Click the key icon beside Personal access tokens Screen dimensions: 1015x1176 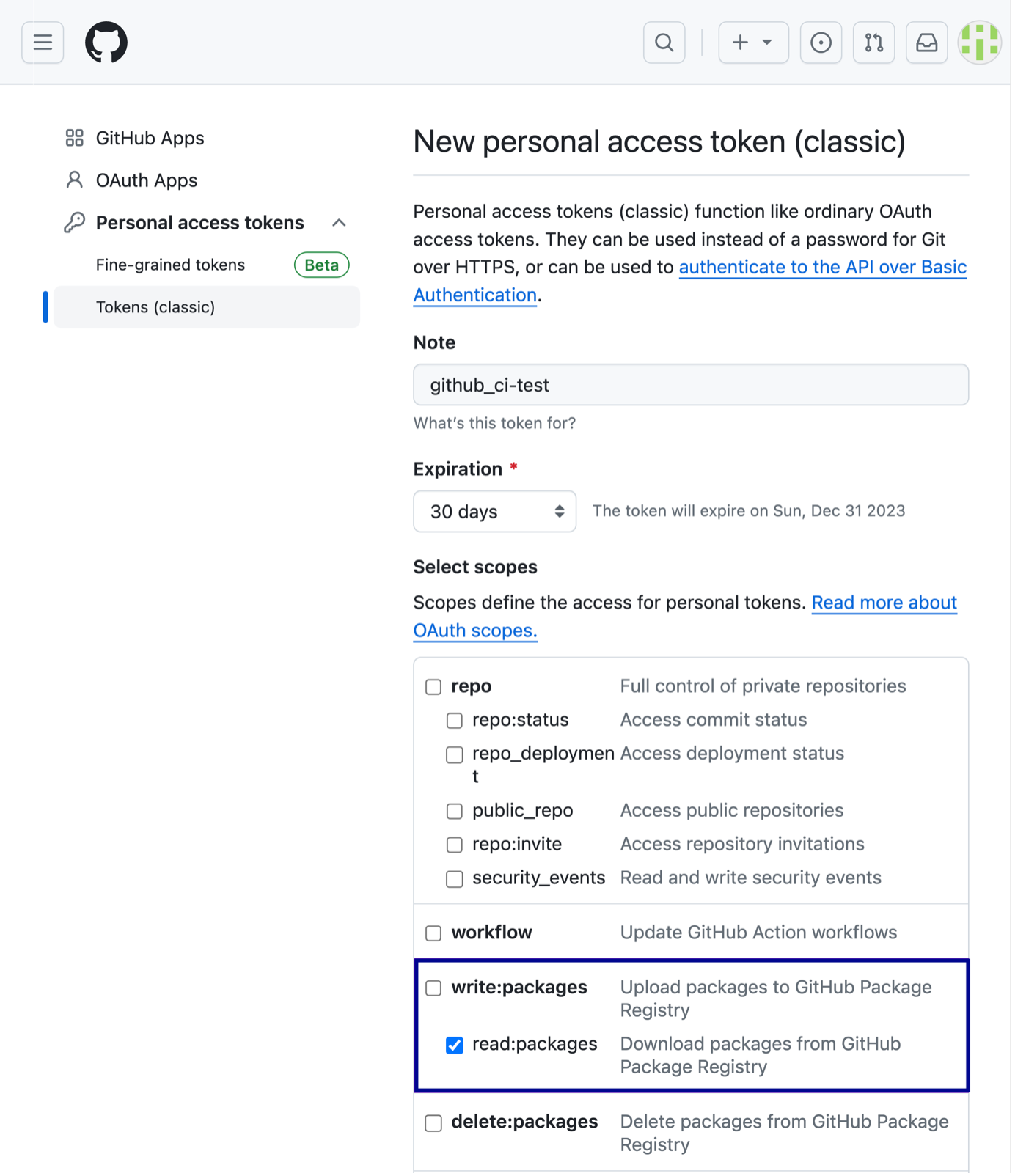coord(74,222)
